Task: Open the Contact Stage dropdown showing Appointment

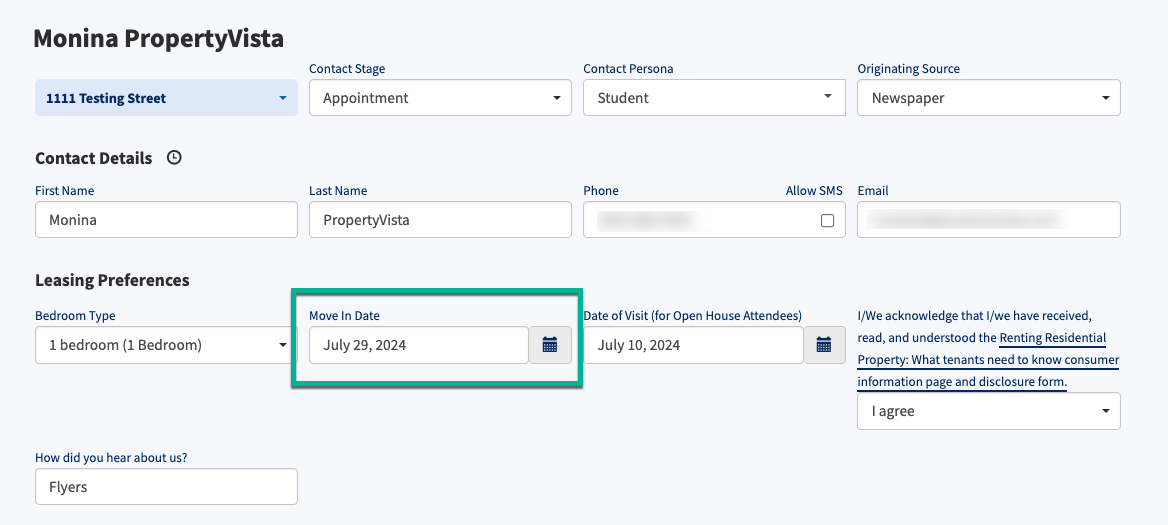Action: [440, 98]
